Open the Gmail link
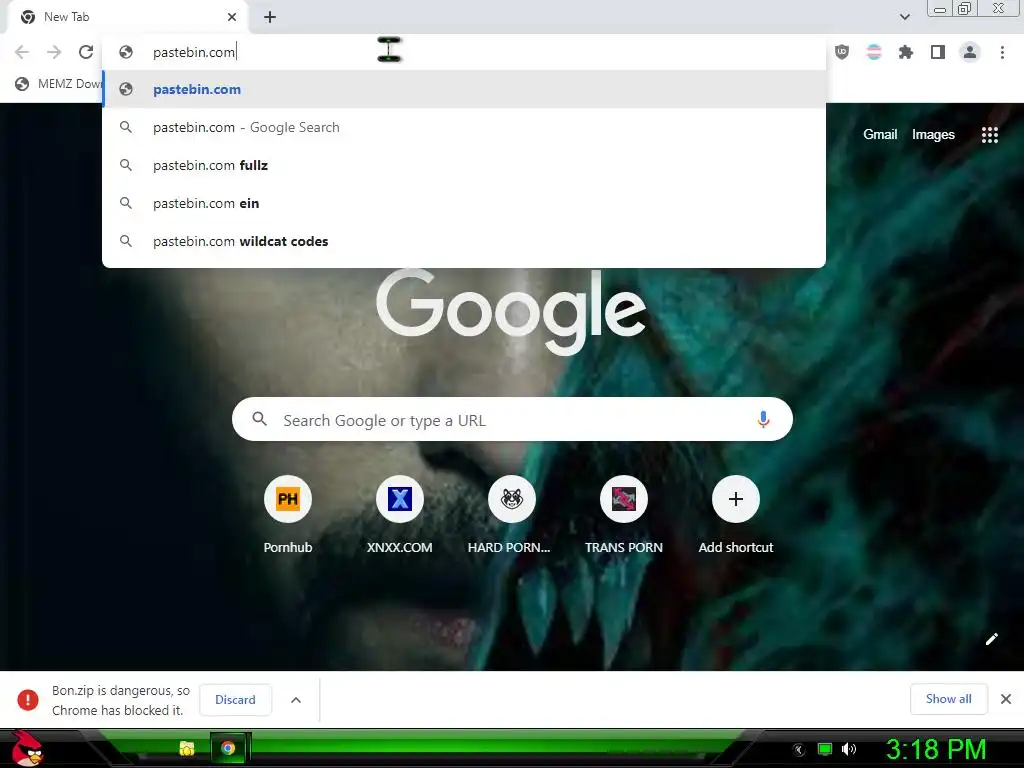Viewport: 1024px width, 768px height. pos(880,135)
